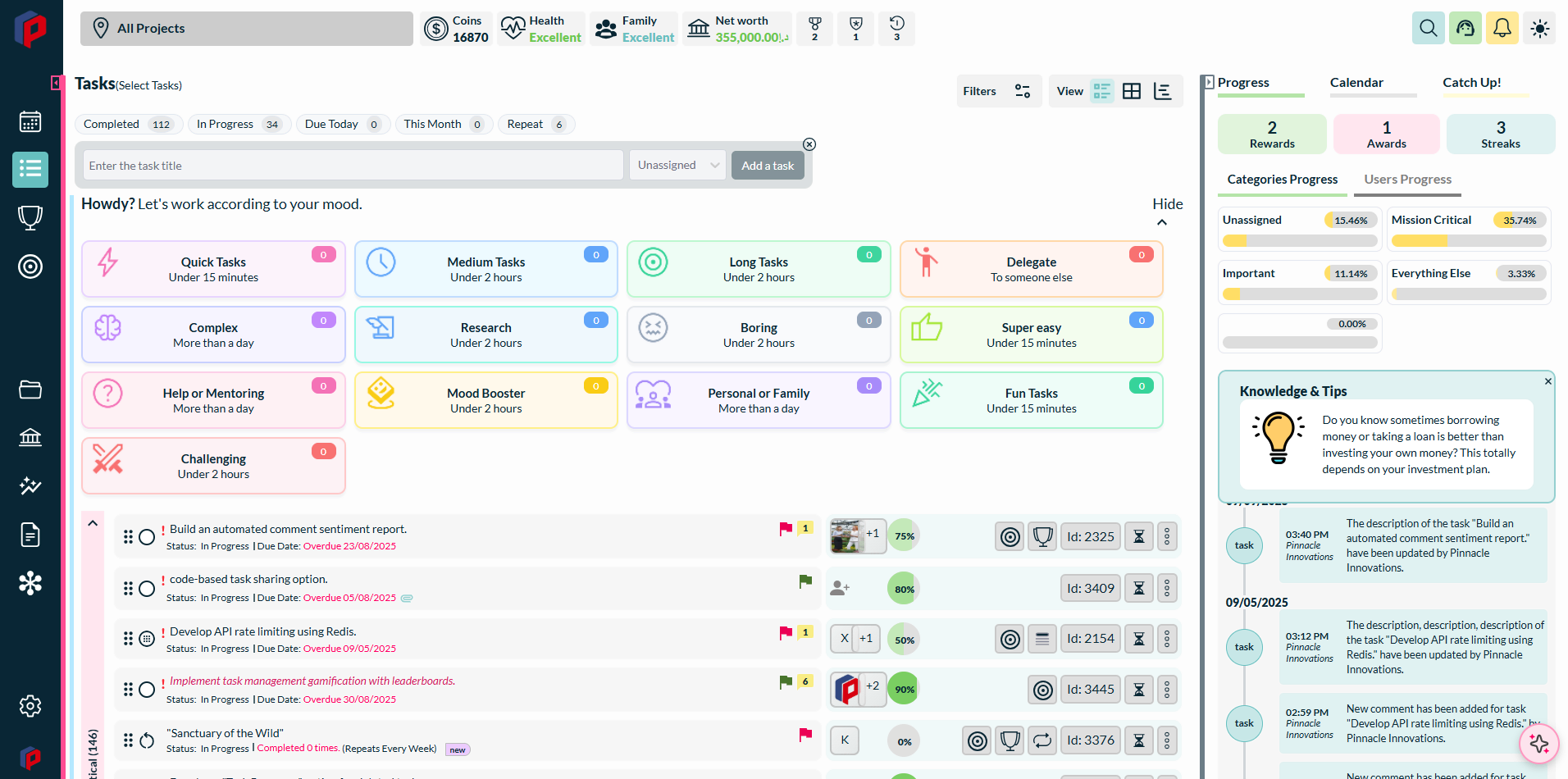
Task: Choose Quick Tasks mood card
Action: tap(213, 269)
